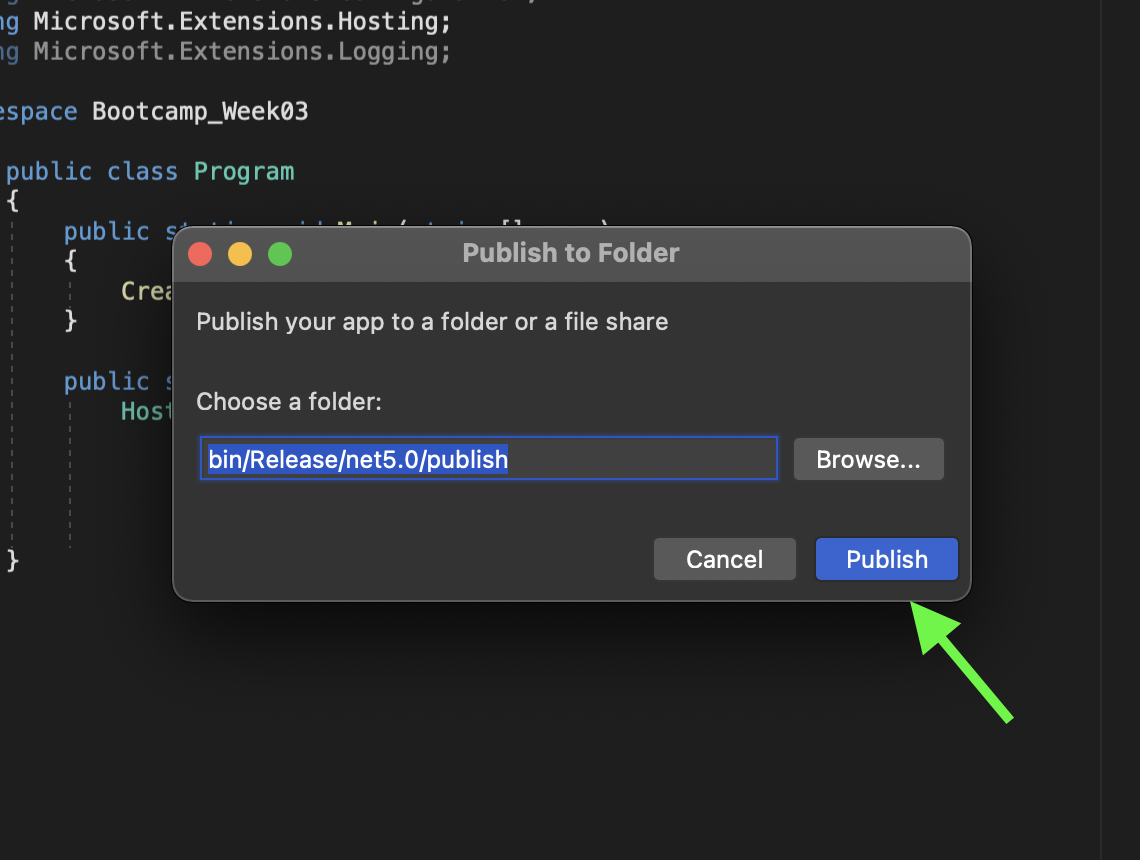This screenshot has width=1140, height=860.
Task: Click the closing brace at file bottom
Action: coord(10,561)
